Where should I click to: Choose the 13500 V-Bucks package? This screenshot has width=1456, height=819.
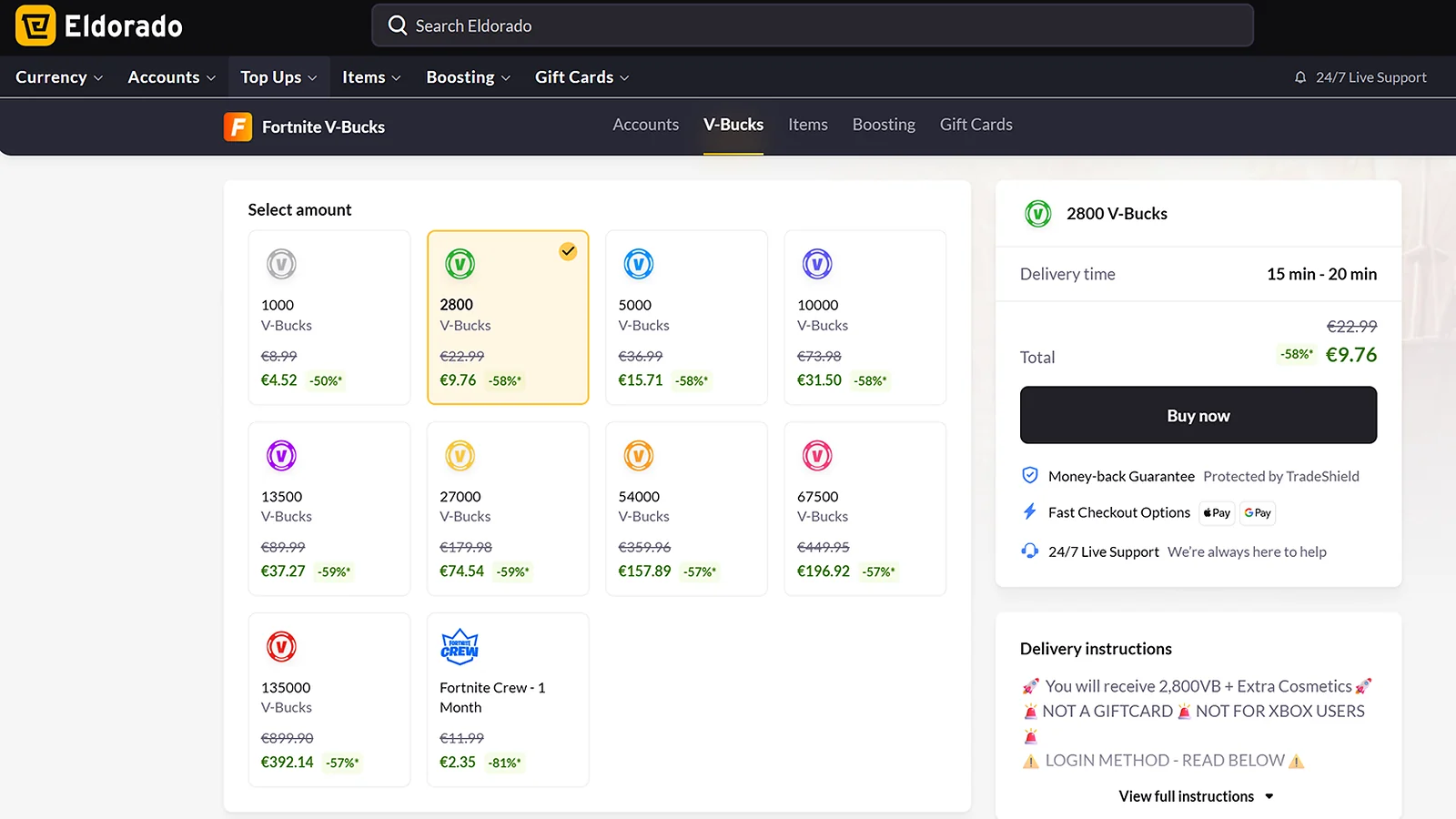[329, 508]
